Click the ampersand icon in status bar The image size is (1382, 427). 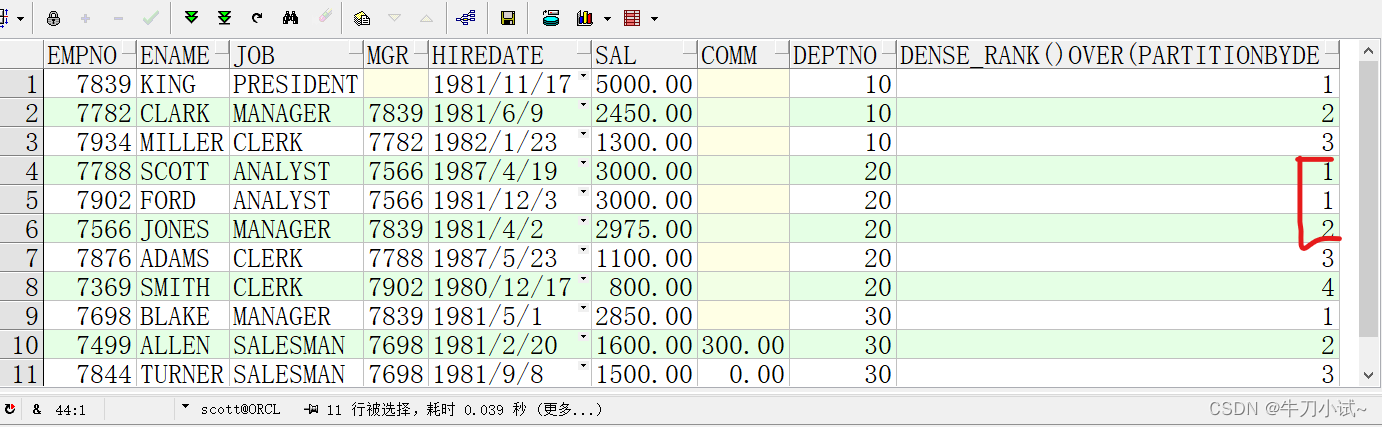37,409
